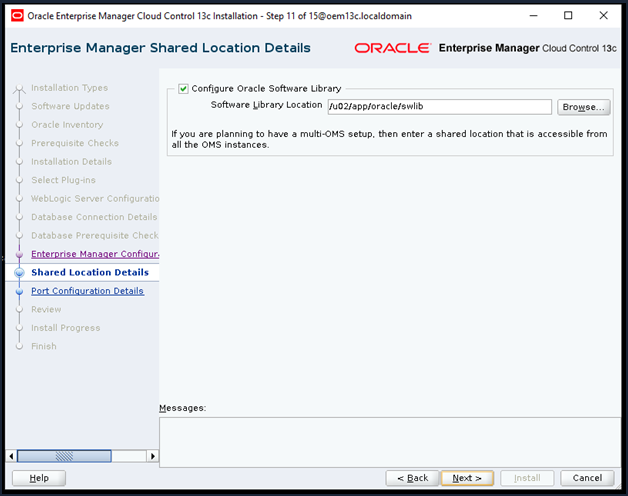Screen dimensions: 628x496
Task: Open the Browse file chooser
Action: point(584,107)
